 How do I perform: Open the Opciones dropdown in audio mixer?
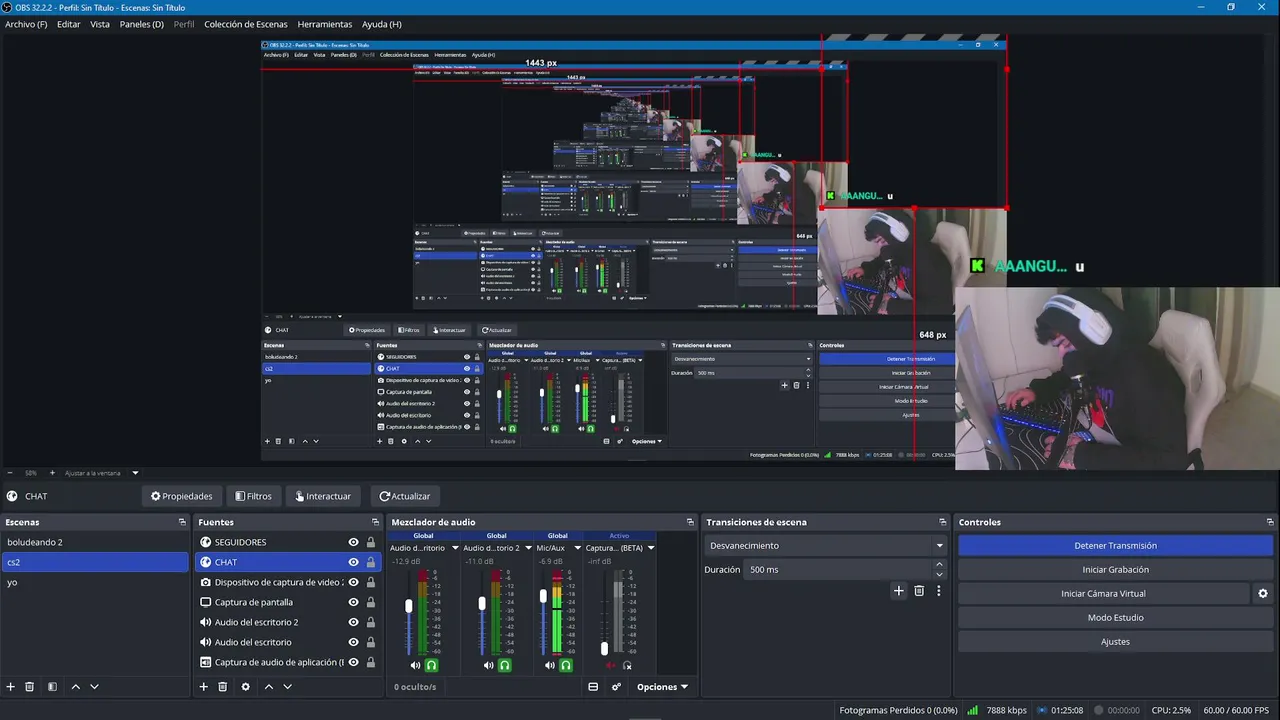(662, 687)
